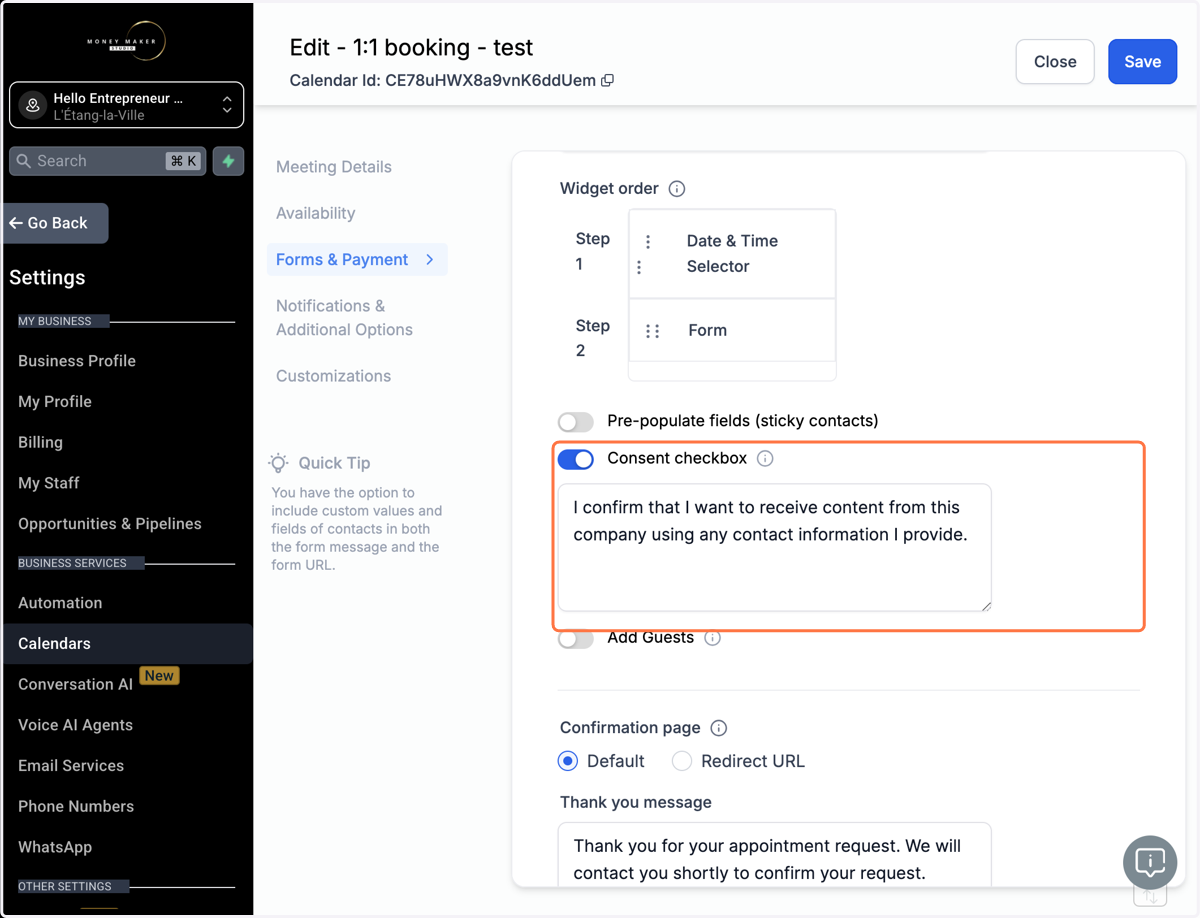Grab the drag handle beside Form step
The width and height of the screenshot is (1200, 918).
coord(652,331)
